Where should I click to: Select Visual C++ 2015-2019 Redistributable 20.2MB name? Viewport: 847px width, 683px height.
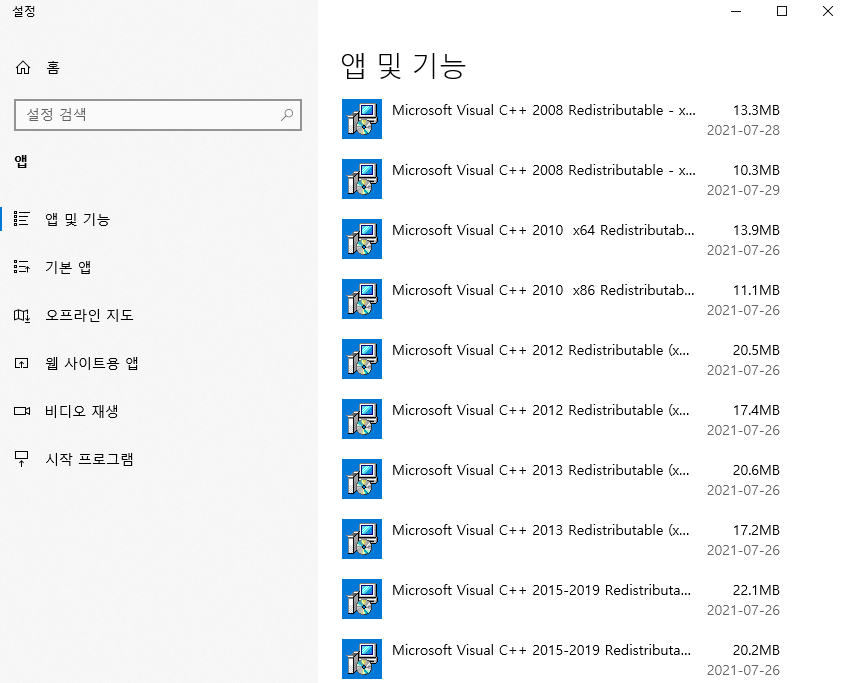[x=541, y=650]
